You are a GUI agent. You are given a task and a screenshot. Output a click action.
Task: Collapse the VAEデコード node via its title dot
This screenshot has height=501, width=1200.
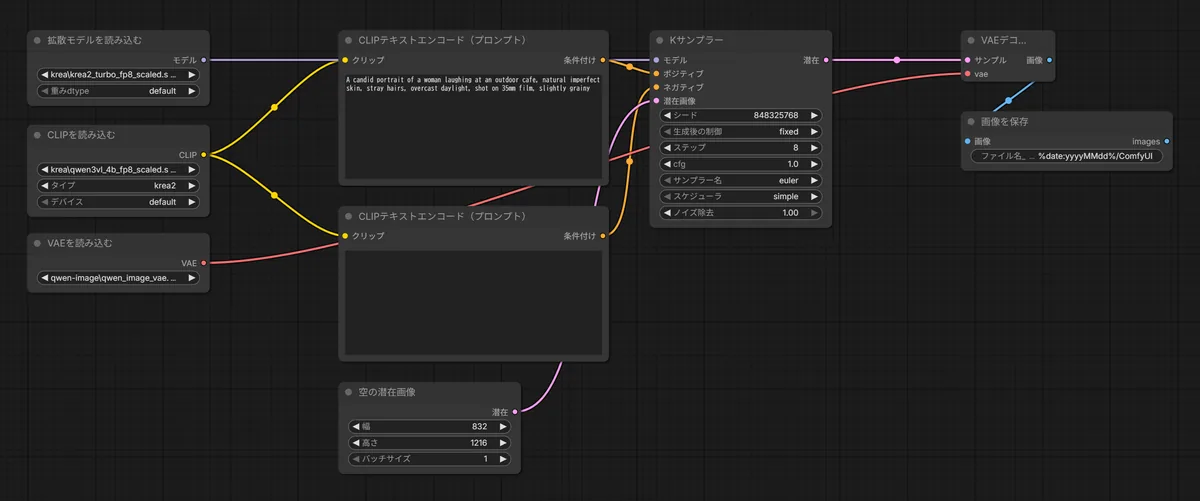coord(970,40)
